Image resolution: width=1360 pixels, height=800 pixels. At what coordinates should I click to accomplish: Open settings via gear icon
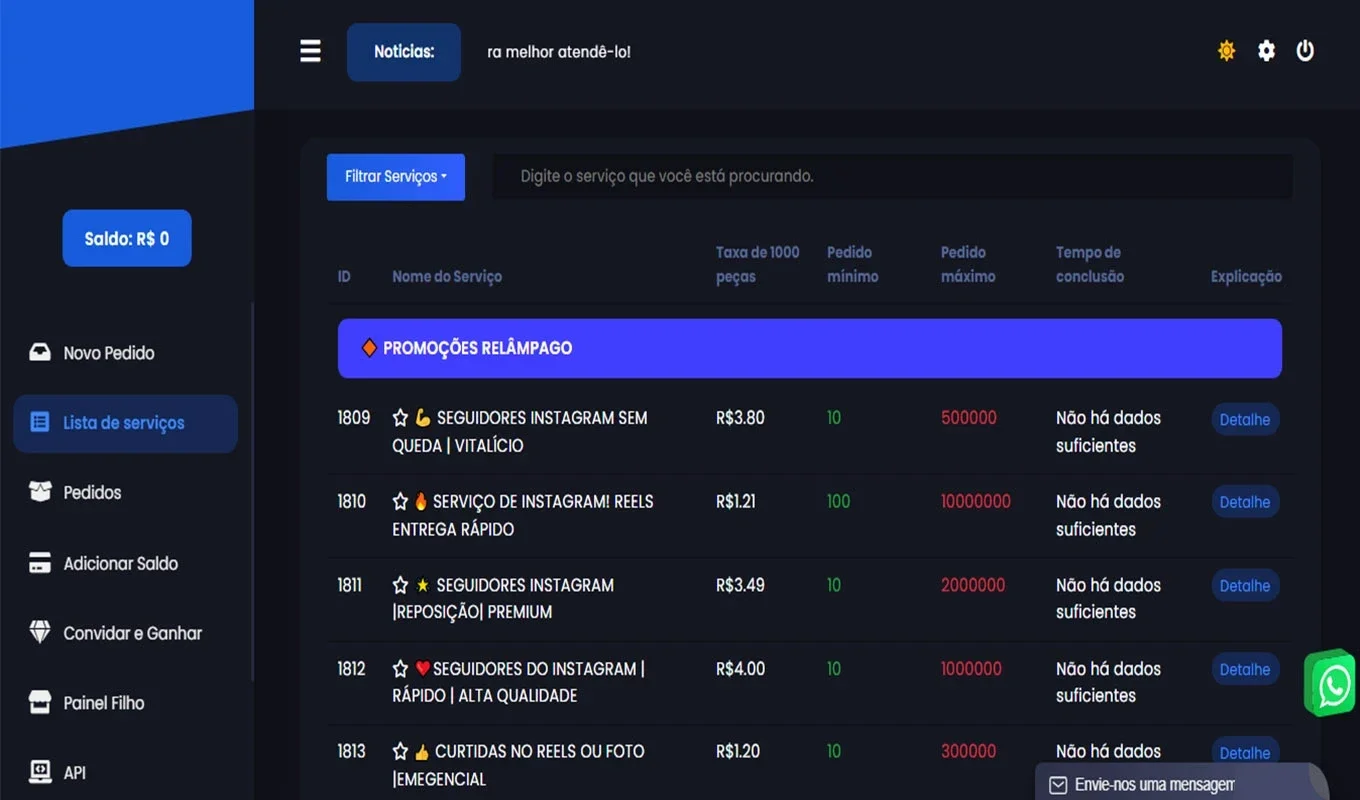tap(1266, 51)
